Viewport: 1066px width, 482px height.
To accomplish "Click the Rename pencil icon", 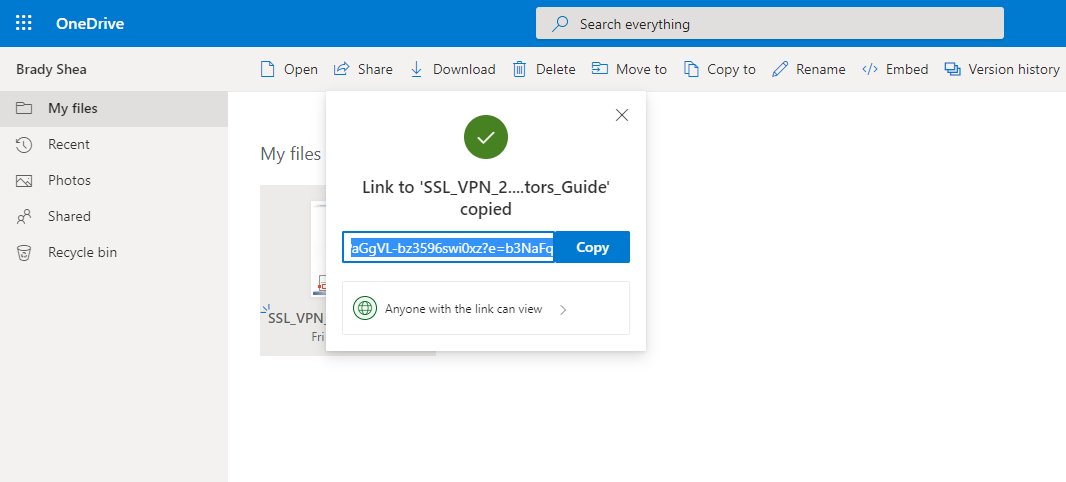I will (x=780, y=69).
